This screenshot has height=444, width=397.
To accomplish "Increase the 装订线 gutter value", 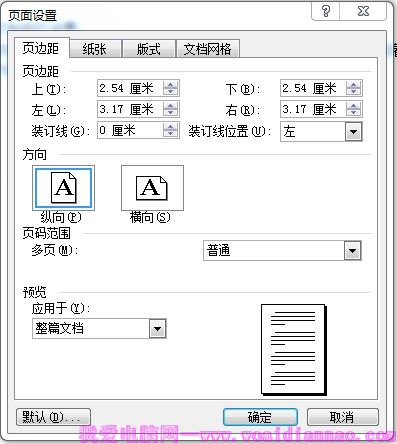I will coord(171,126).
